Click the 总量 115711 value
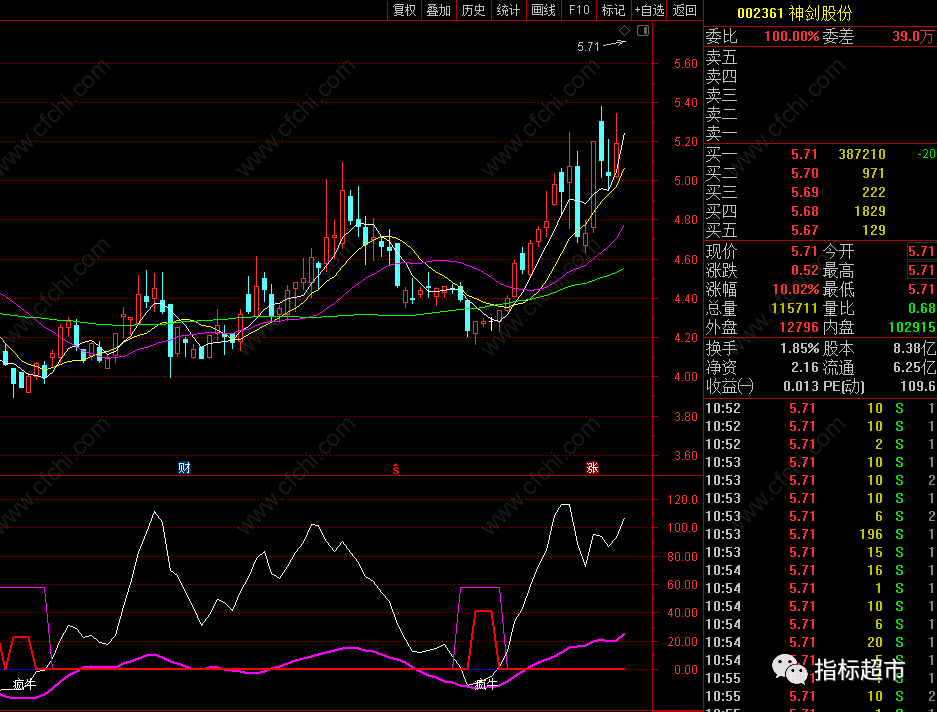The width and height of the screenshot is (937, 712). [794, 308]
